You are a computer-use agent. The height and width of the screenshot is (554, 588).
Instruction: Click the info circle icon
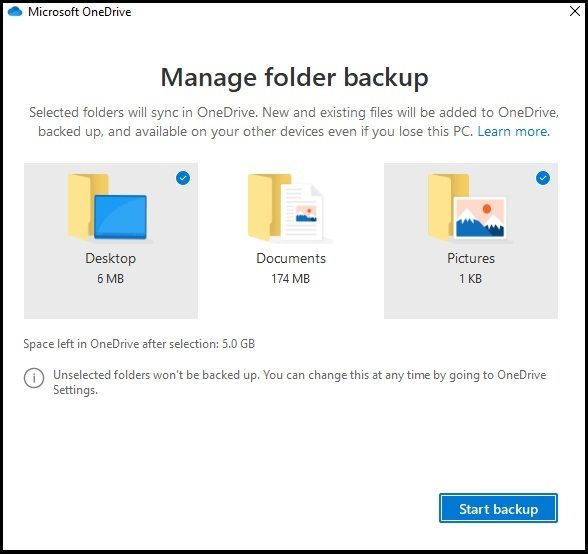[x=34, y=378]
